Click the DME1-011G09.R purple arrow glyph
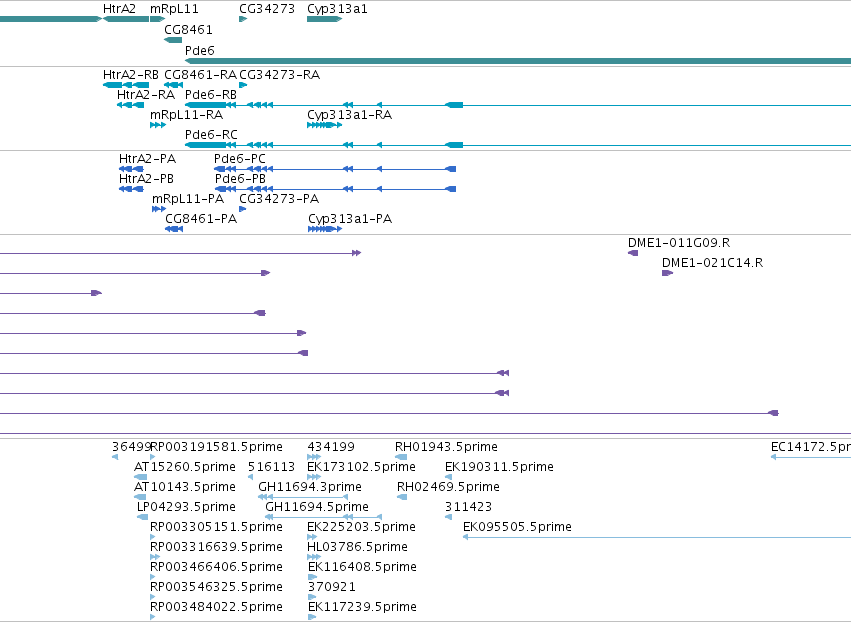The image size is (851, 622). point(633,253)
